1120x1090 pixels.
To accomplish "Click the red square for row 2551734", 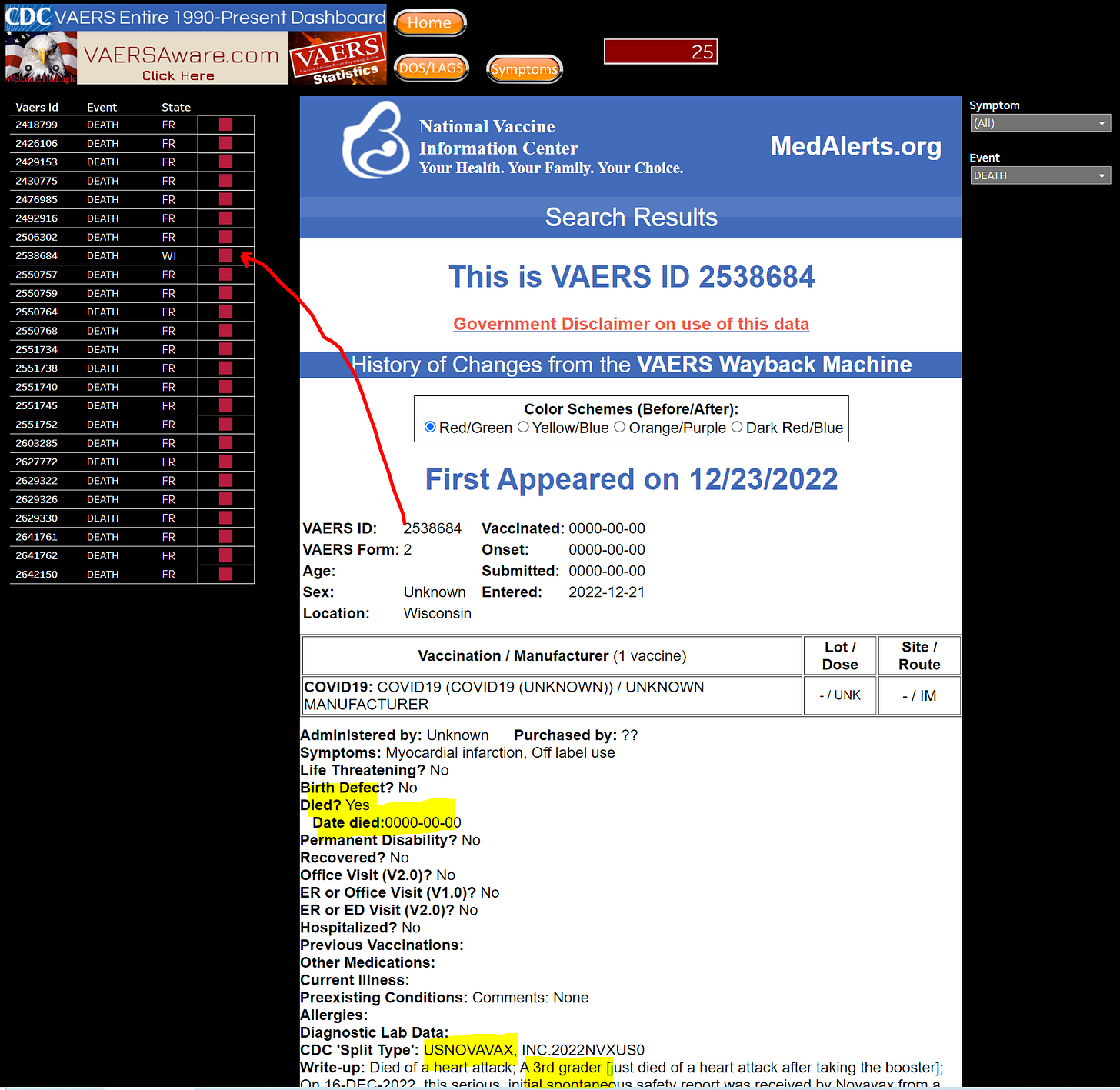I will [x=225, y=348].
